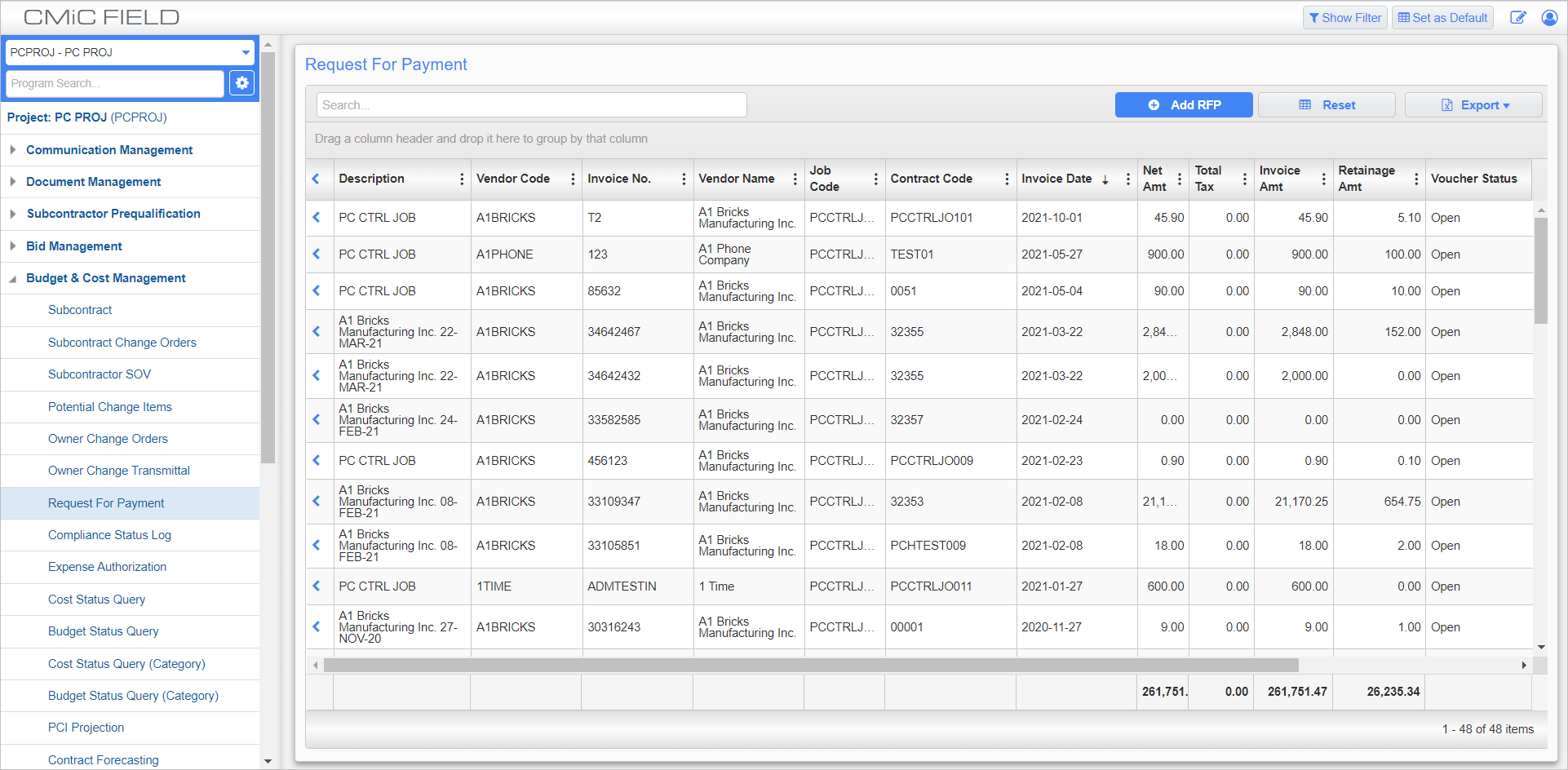
Task: Open Net Amt column options menu
Action: point(1180,179)
